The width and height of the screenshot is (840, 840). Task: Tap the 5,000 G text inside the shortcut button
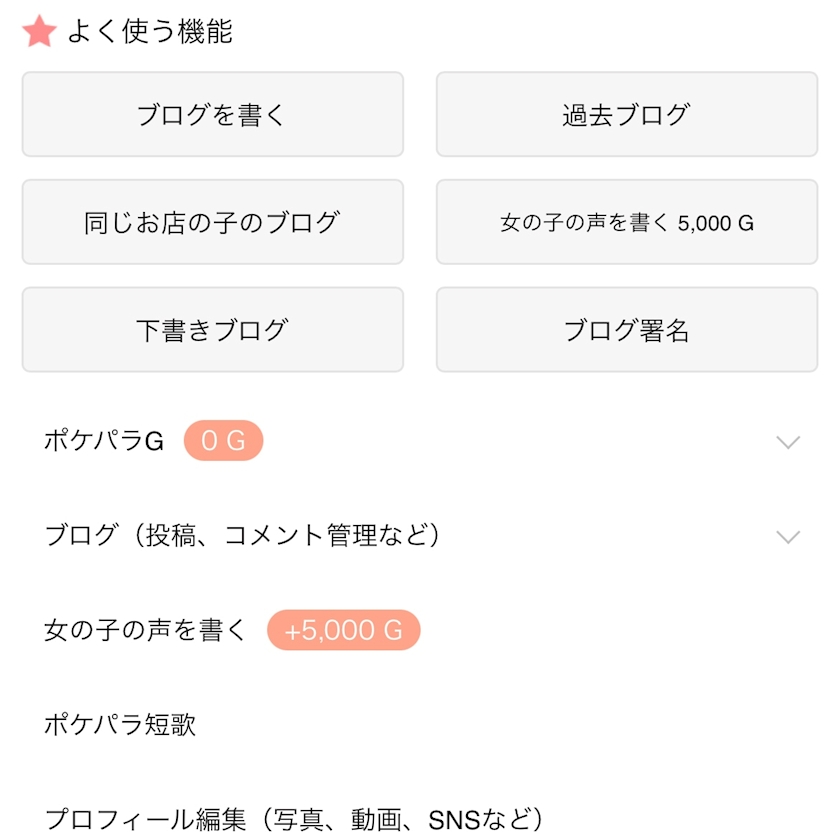click(x=716, y=223)
